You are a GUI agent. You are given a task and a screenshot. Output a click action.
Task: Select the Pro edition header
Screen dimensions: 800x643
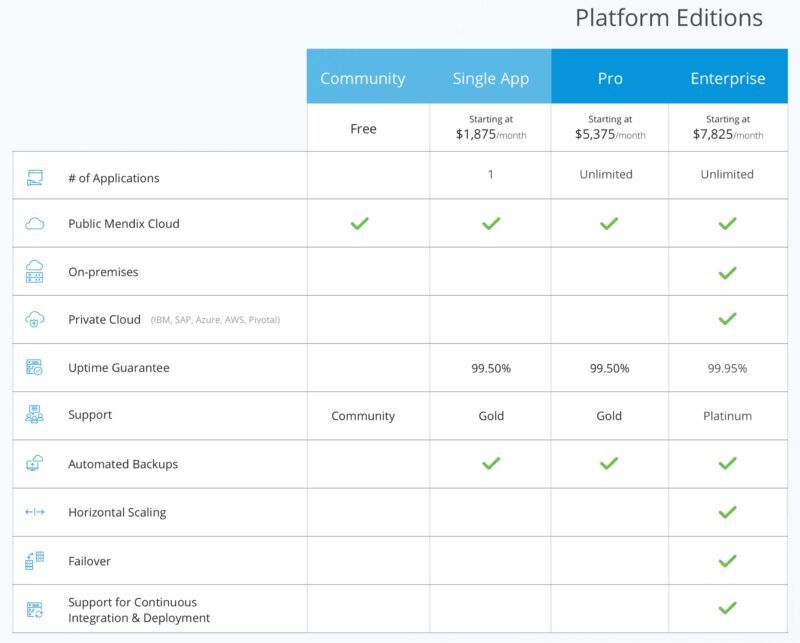[x=610, y=78]
